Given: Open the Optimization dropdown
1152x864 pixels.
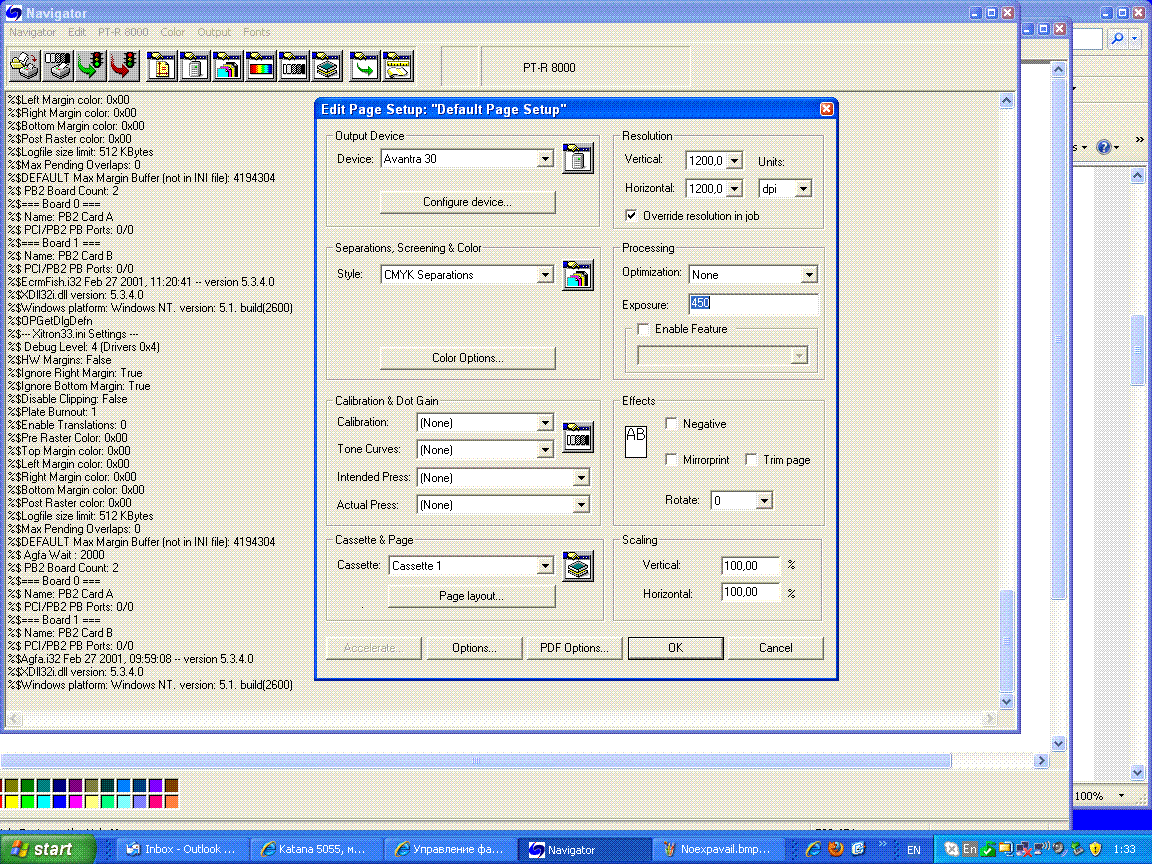Looking at the screenshot, I should click(x=809, y=275).
